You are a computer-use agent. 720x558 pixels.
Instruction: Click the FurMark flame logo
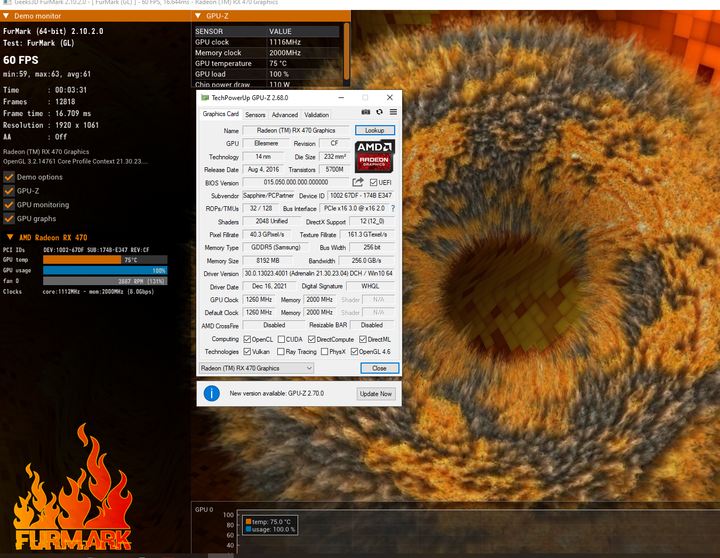click(x=73, y=488)
